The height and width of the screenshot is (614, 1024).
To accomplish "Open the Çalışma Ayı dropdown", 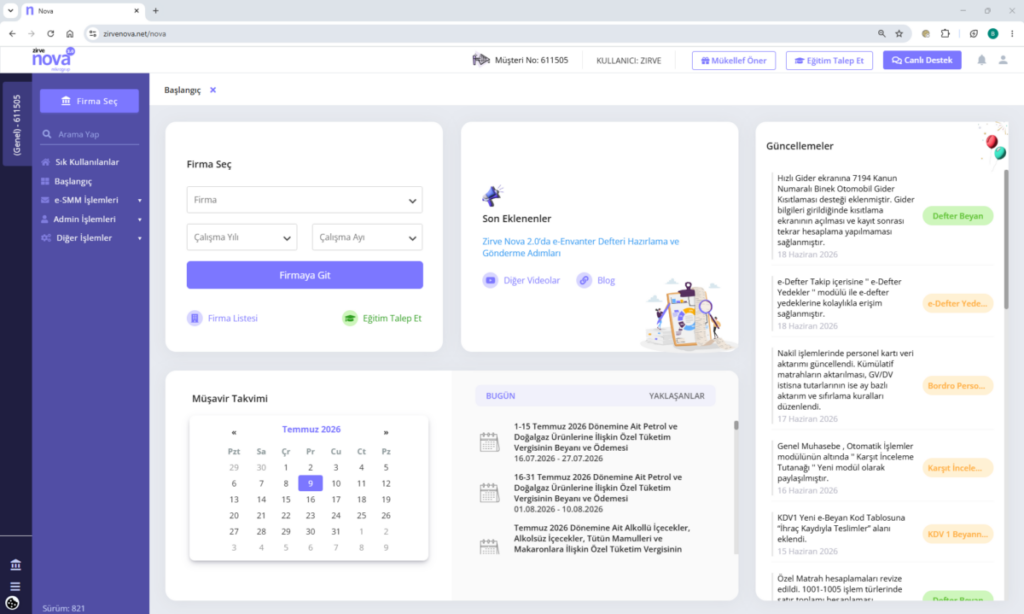I will point(367,237).
